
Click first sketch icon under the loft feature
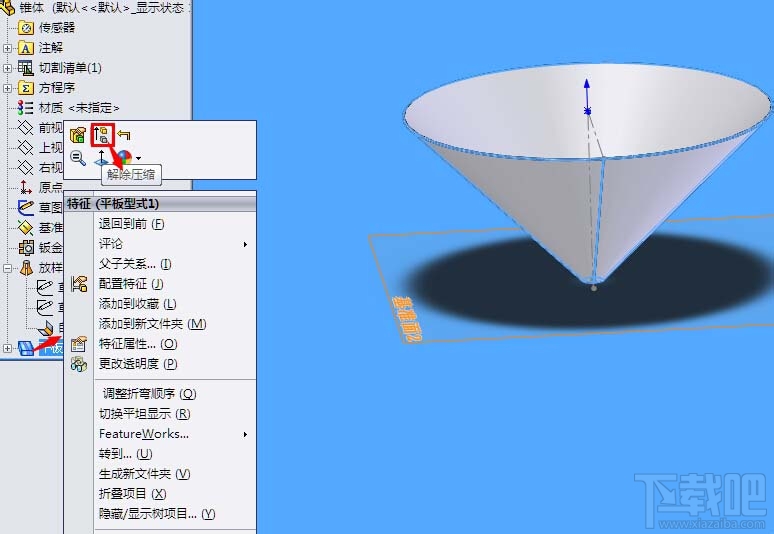pyautogui.click(x=45, y=287)
